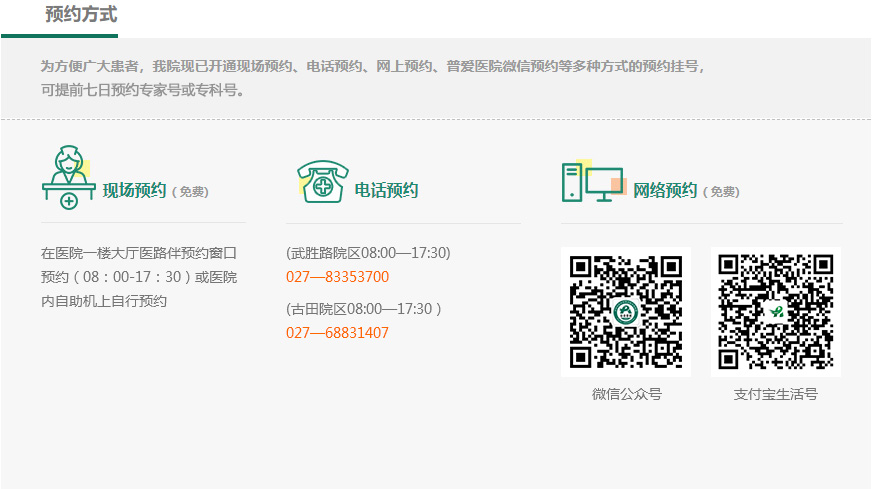This screenshot has height=489, width=872.
Task: Click the computer network appointment icon
Action: click(593, 181)
